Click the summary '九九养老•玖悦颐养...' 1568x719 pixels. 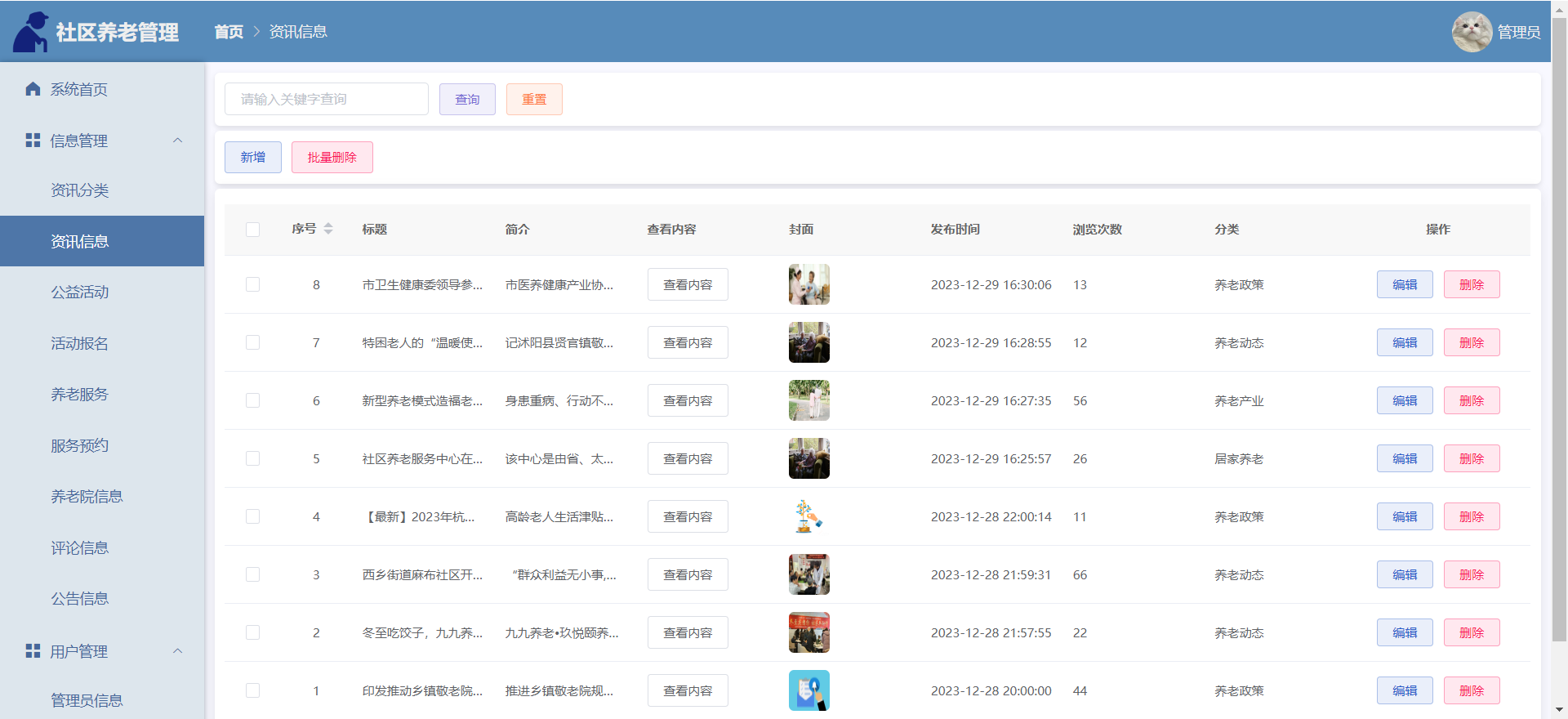pos(562,632)
